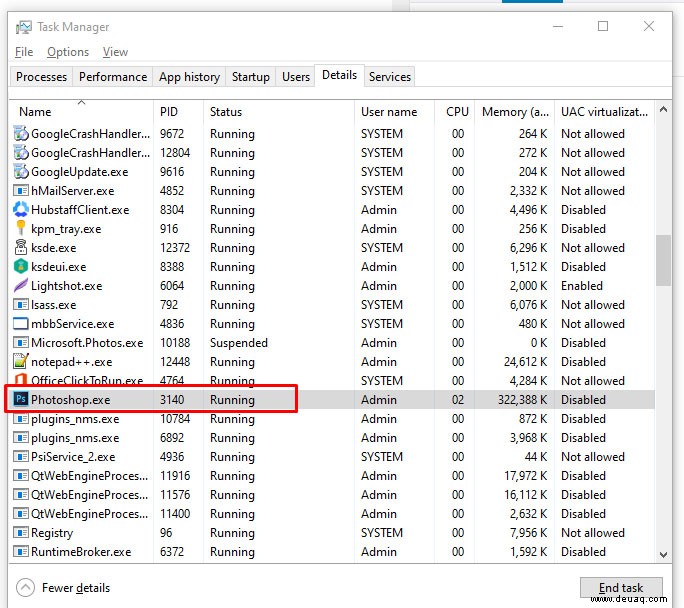Click the lsass.exe icon
The height and width of the screenshot is (608, 684).
[21, 304]
